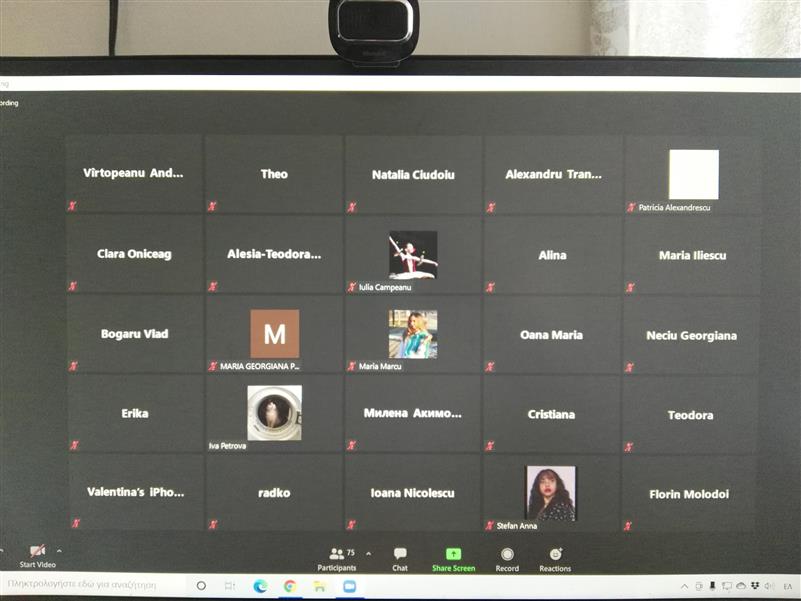This screenshot has width=801, height=601.
Task: Click the muted mic icon on Teodora's tile
Action: 629,447
